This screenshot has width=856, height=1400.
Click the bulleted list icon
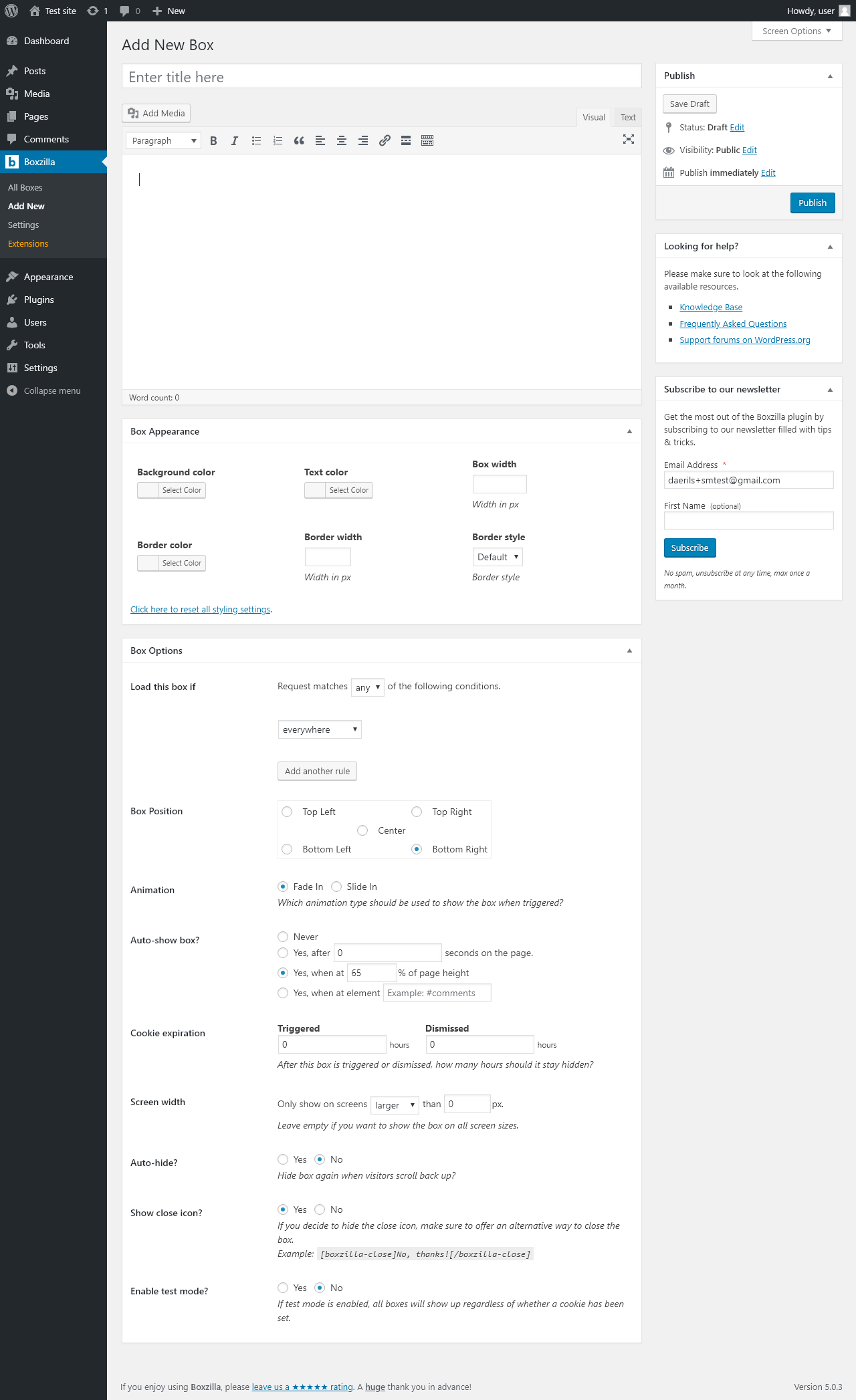(256, 140)
